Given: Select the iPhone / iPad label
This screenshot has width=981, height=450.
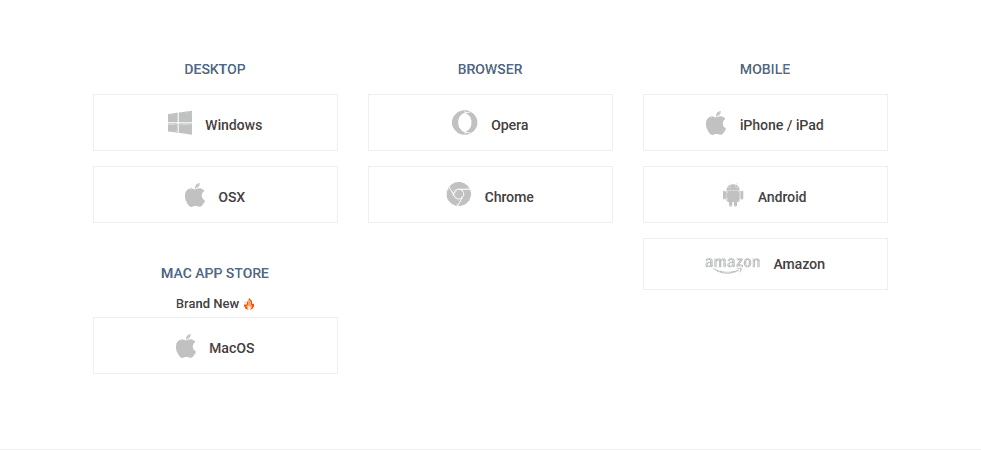Looking at the screenshot, I should click(781, 125).
